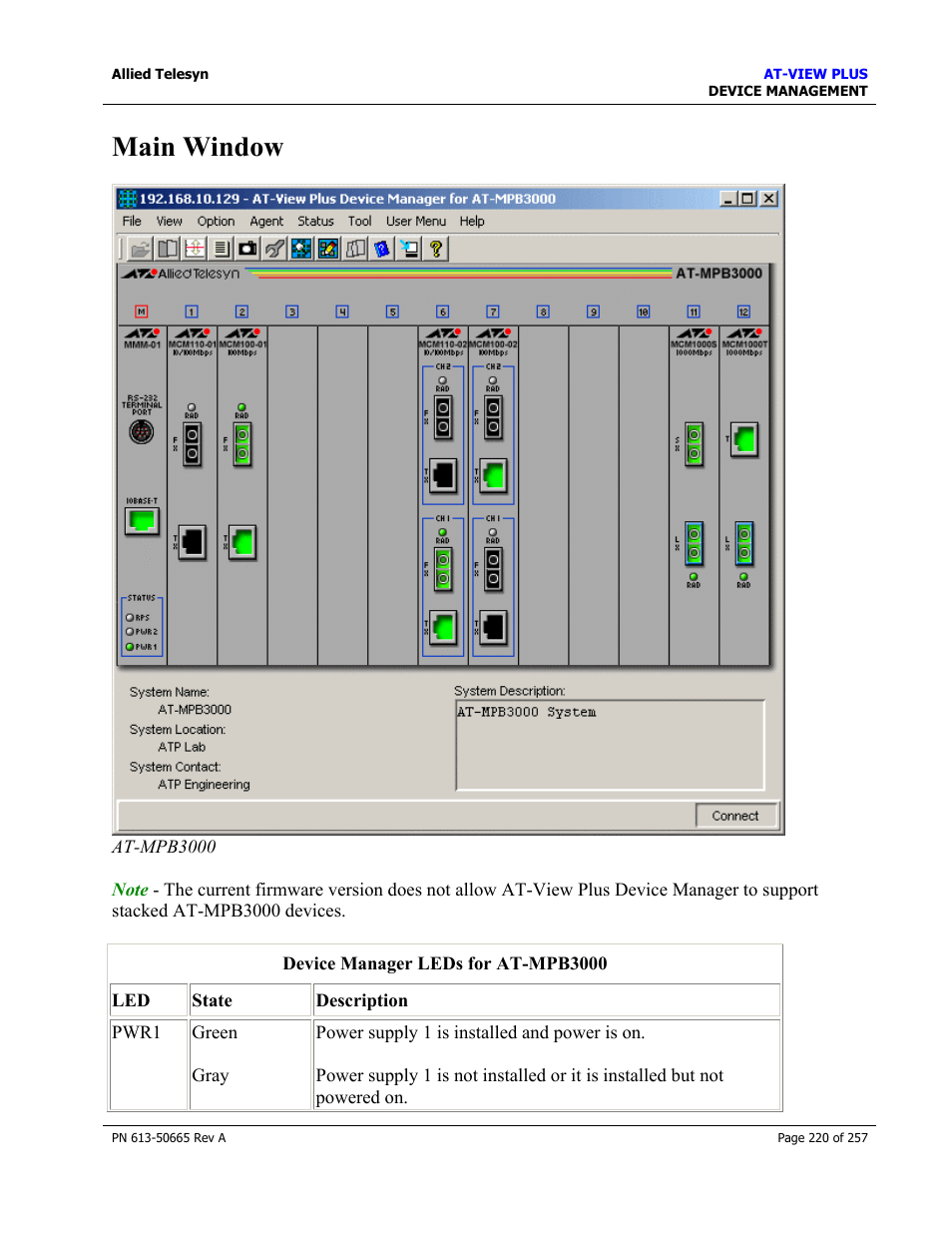952x1233 pixels.
Task: Click the PWR1 green status LED
Action: 130,647
